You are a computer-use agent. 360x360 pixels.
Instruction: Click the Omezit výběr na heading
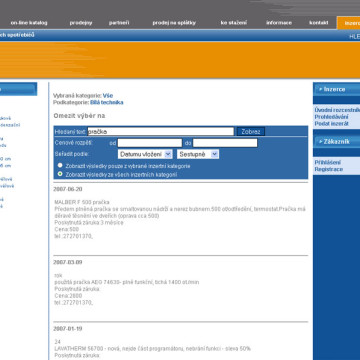tap(79, 116)
